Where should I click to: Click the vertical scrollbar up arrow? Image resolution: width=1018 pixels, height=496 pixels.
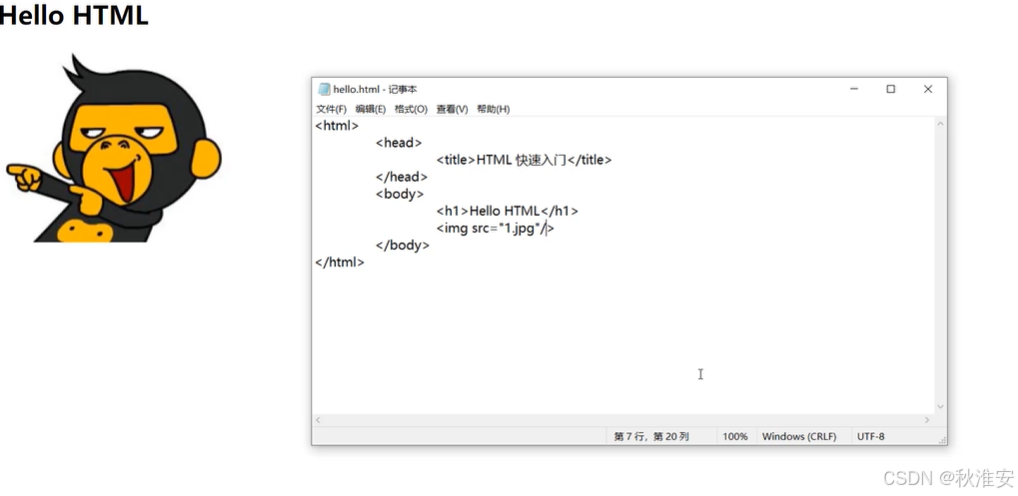pos(940,123)
